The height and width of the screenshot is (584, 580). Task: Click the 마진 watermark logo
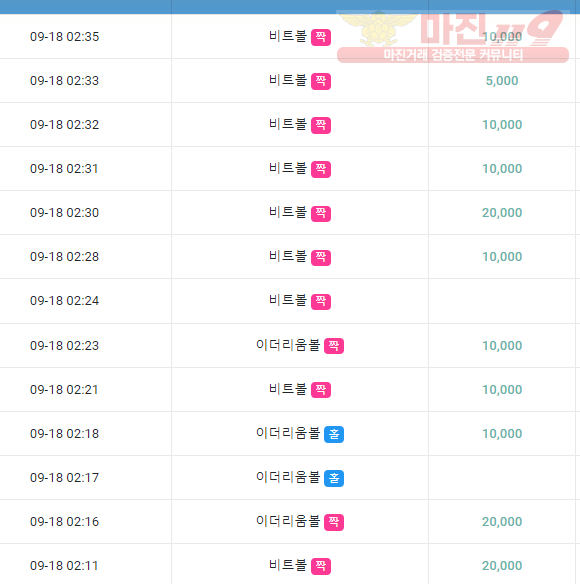click(453, 29)
